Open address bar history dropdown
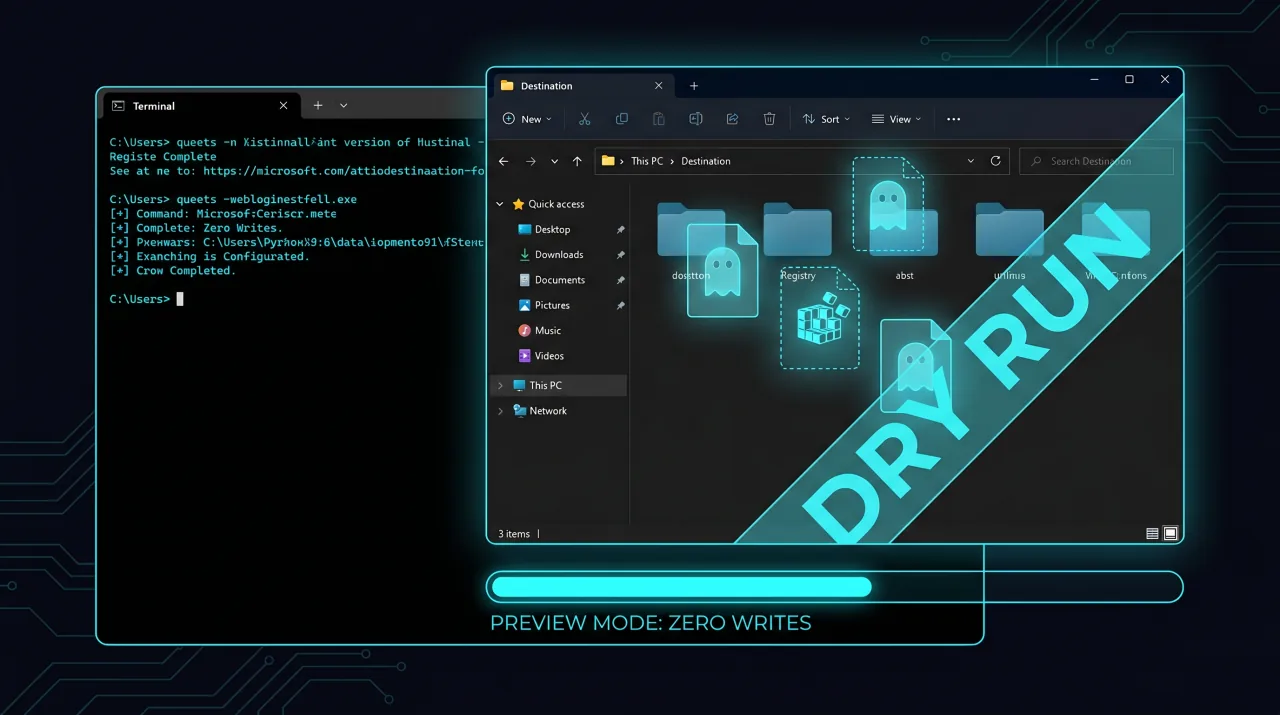Image resolution: width=1280 pixels, height=715 pixels. (x=970, y=161)
